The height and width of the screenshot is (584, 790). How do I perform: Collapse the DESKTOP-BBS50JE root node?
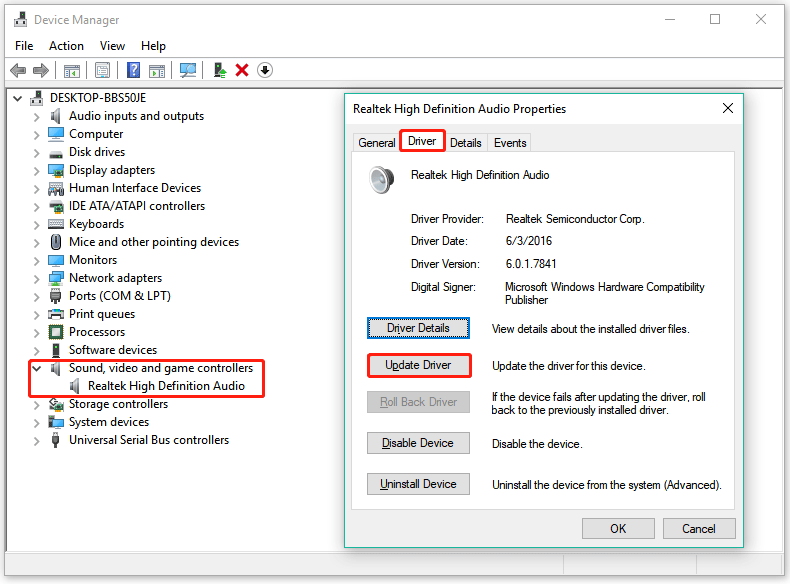pyautogui.click(x=18, y=98)
